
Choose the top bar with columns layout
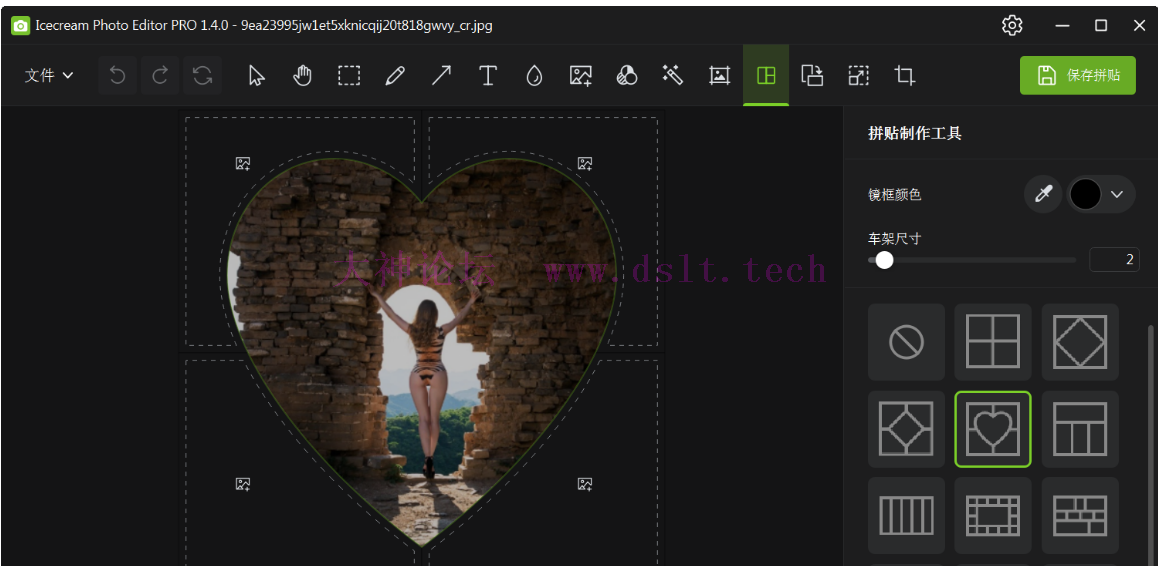[1080, 429]
